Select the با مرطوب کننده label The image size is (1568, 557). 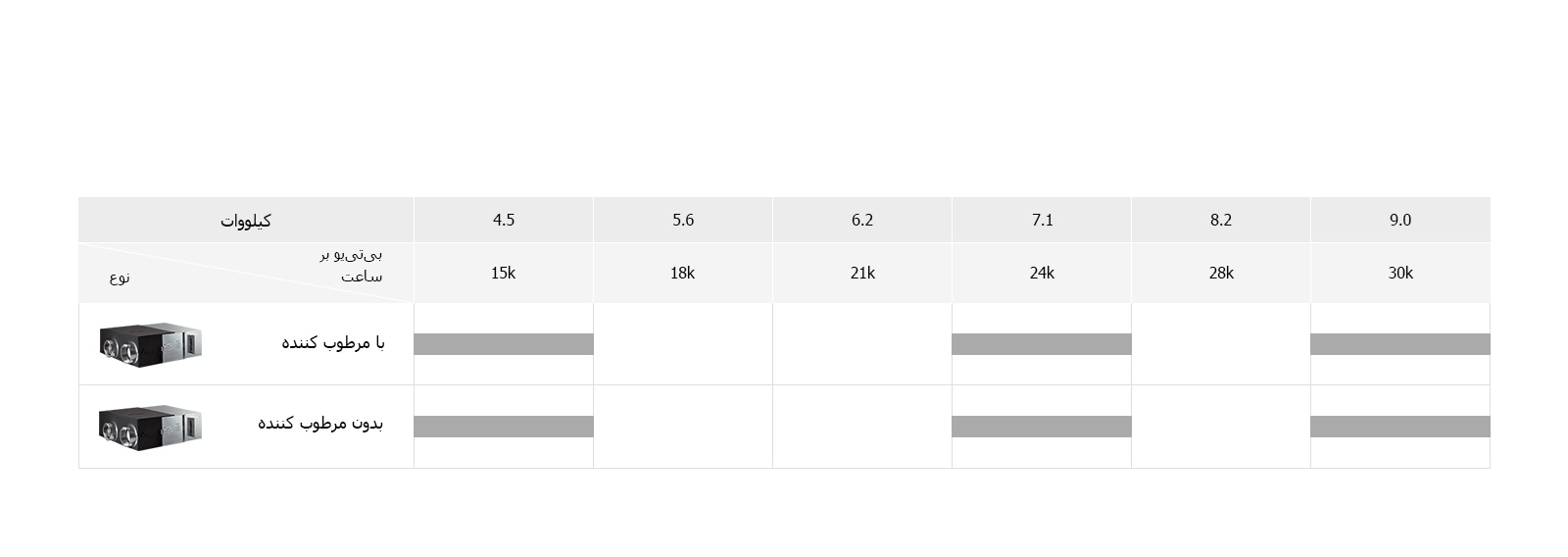tap(333, 342)
